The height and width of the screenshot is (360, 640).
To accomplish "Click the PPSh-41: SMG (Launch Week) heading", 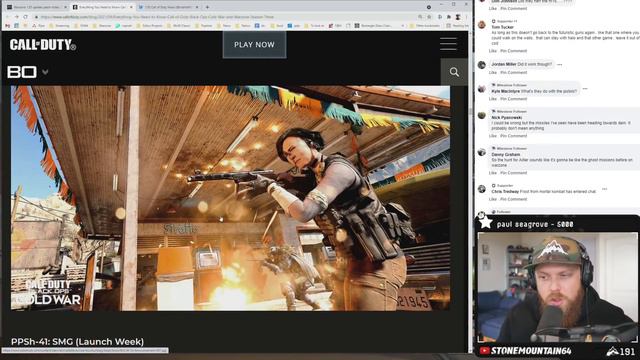I will [x=78, y=342].
